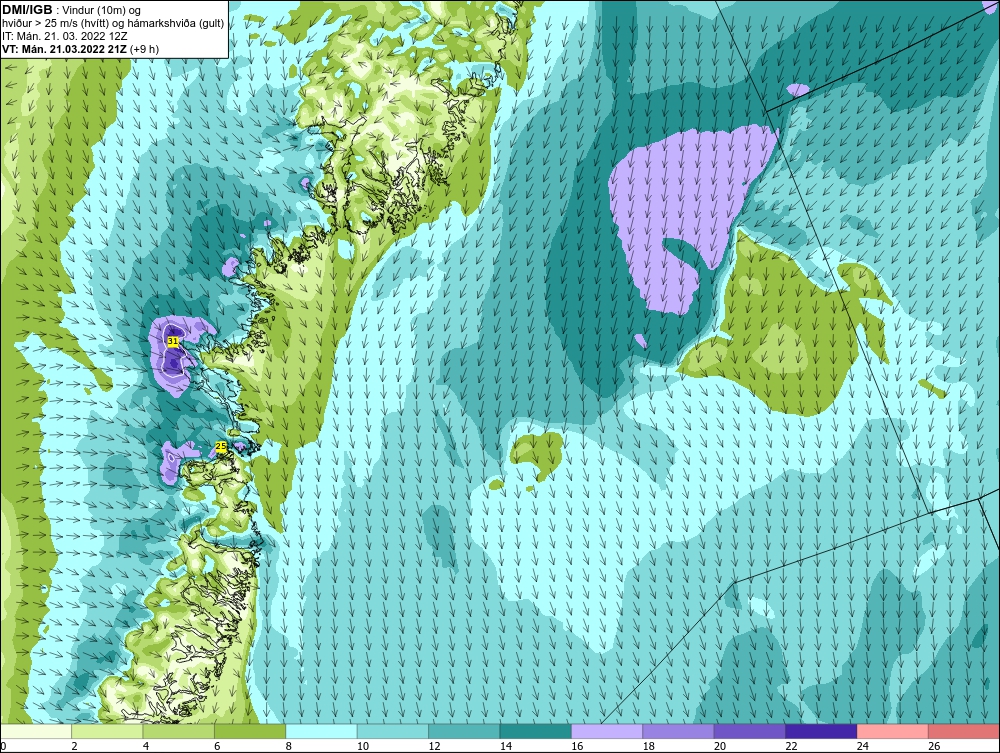1000x753 pixels.
Task: Click the 2-4 m/s light green legend swatch
Action: (107, 731)
